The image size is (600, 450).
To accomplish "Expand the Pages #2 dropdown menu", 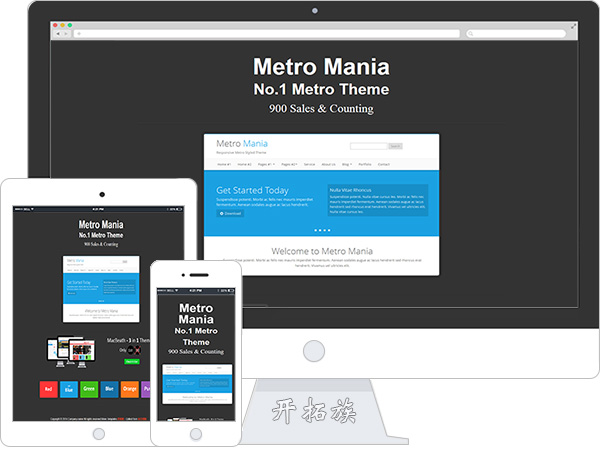I will point(289,164).
